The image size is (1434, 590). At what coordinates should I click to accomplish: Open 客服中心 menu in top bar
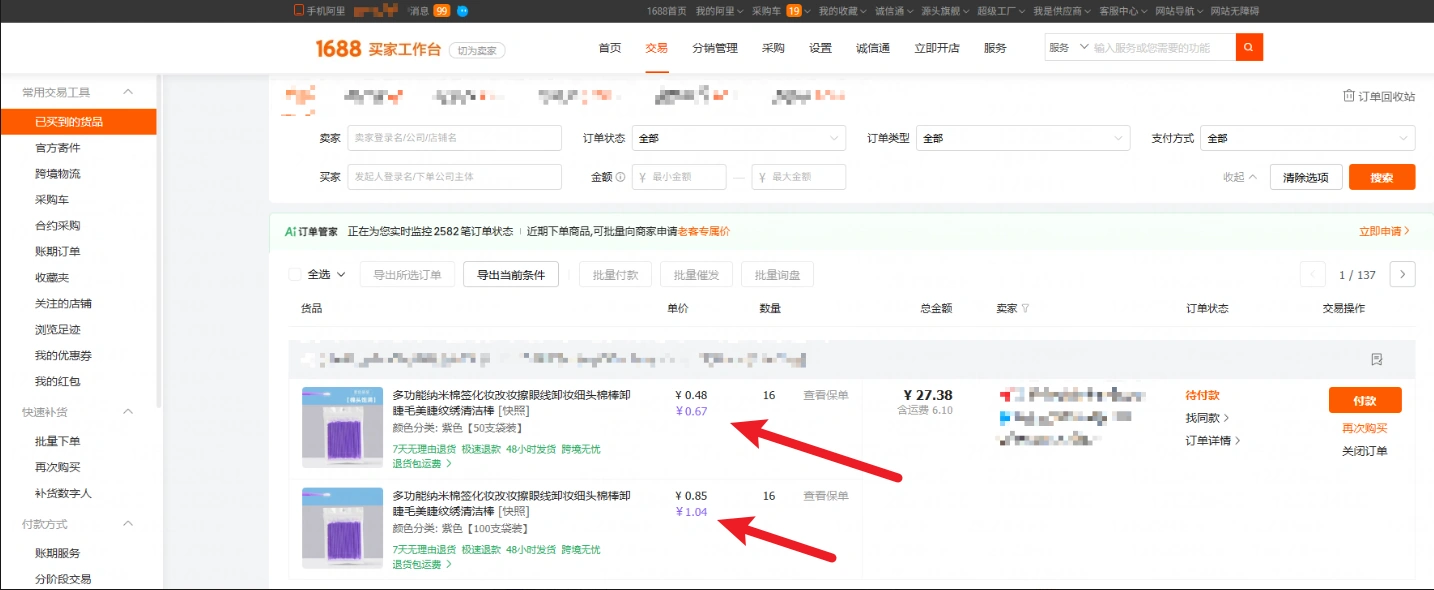coord(1123,10)
